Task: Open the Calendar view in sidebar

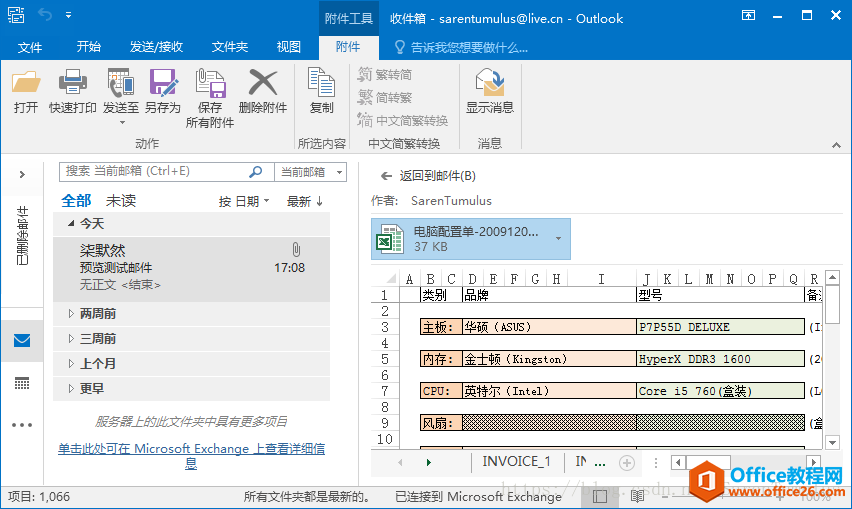Action: [x=22, y=383]
